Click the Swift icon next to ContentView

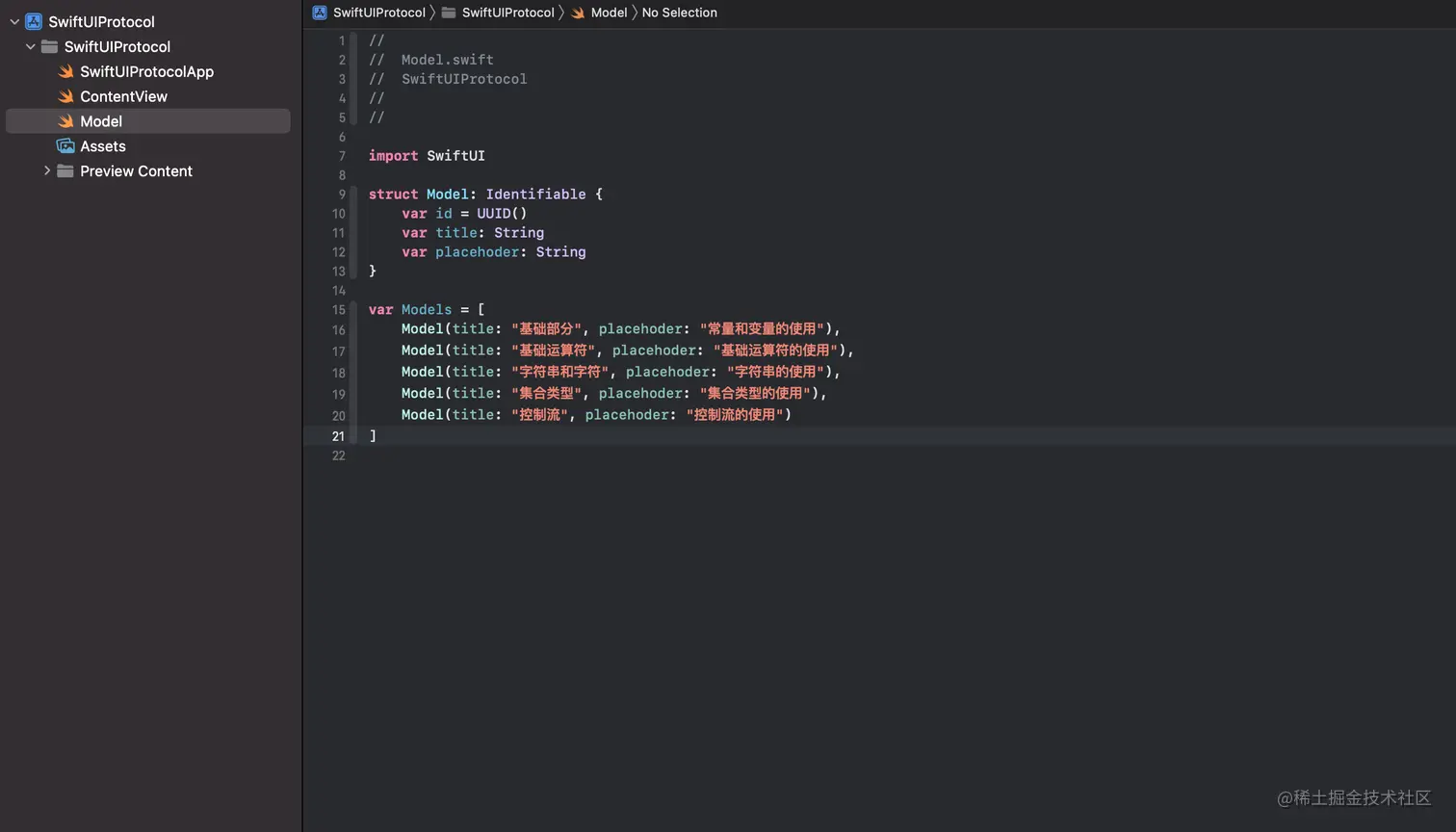pos(65,96)
